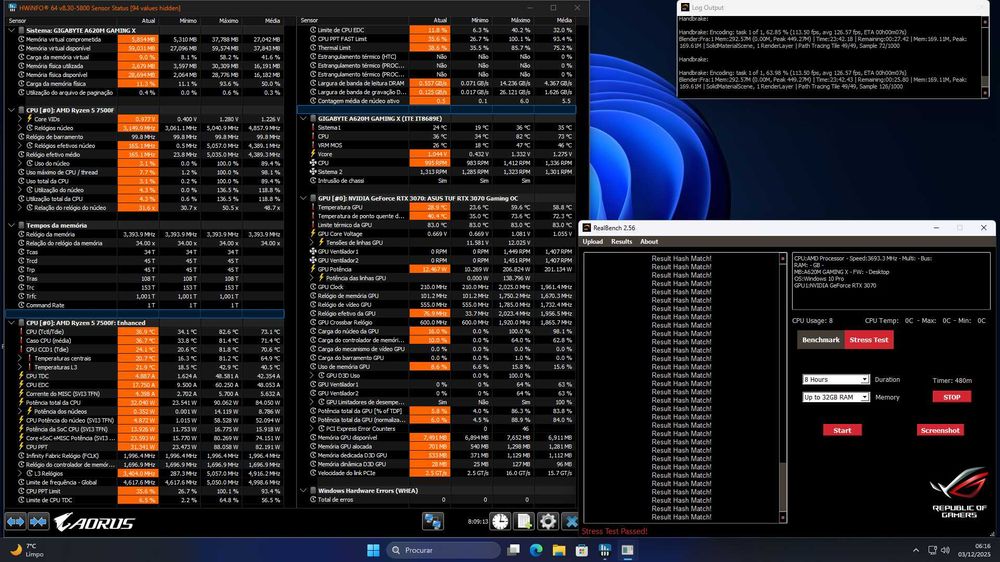Viewport: 1000px width, 562px height.
Task: Open Memory dropdown Up to 32GB RAM
Action: click(835, 397)
